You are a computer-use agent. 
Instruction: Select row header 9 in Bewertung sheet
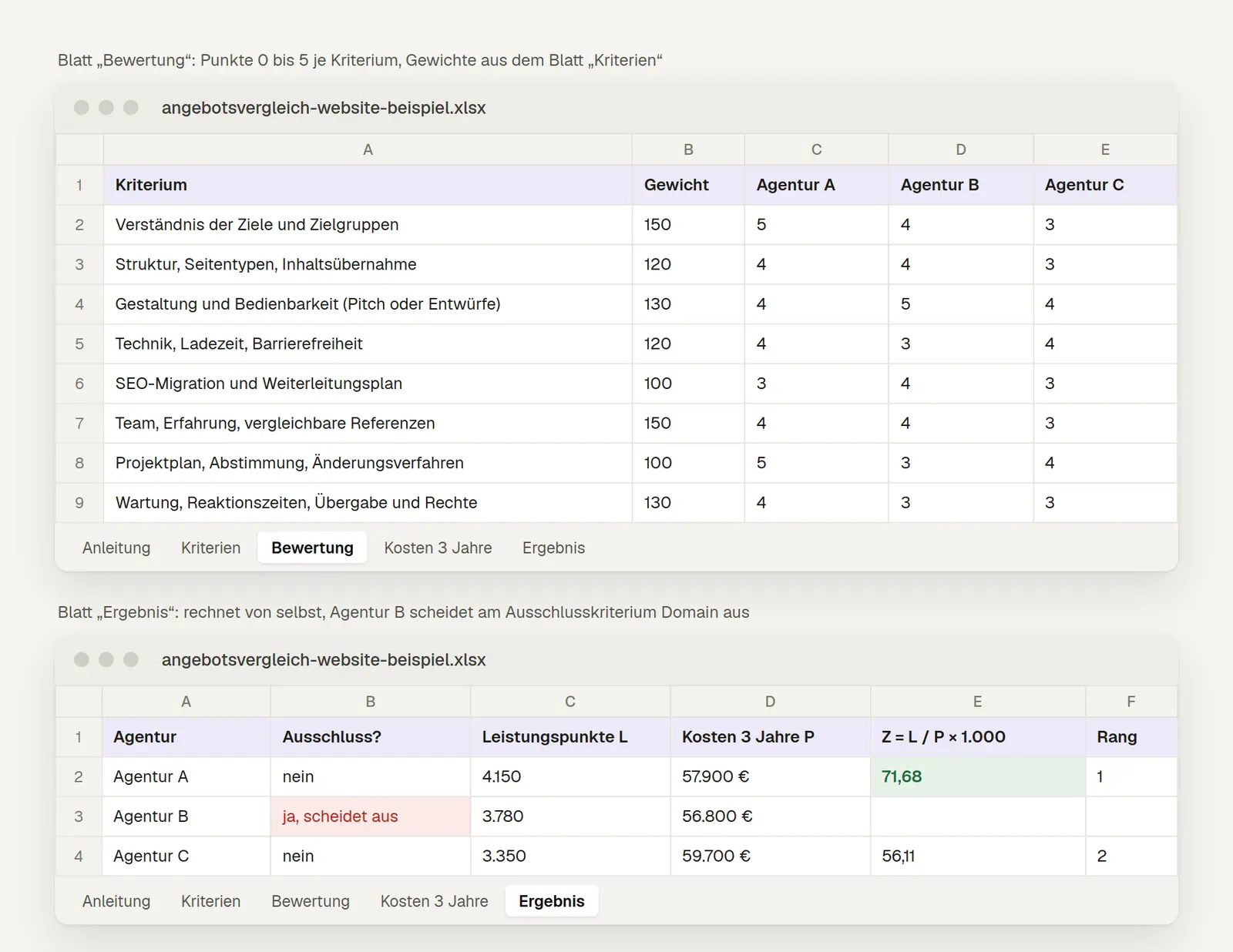(x=79, y=503)
